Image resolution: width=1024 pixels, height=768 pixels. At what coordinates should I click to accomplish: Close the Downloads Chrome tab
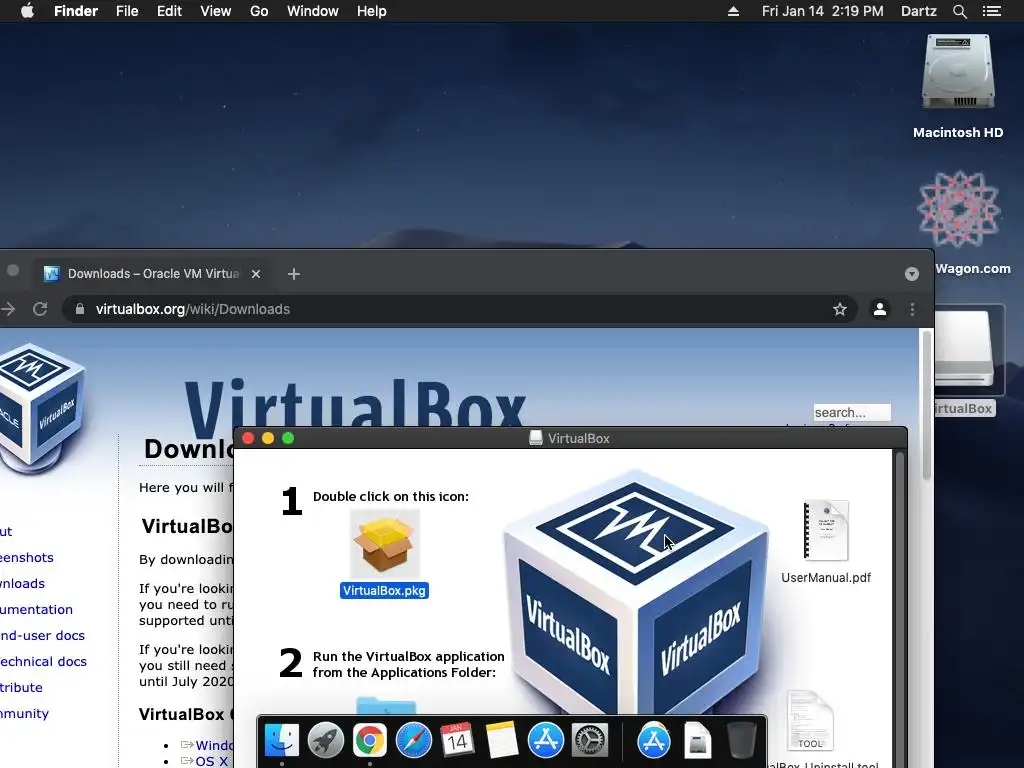256,274
